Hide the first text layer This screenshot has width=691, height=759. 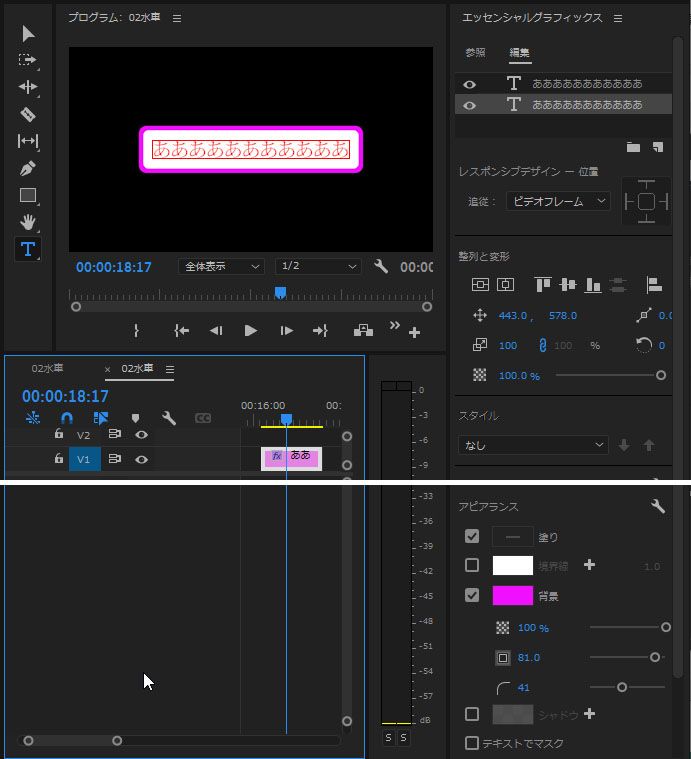469,85
